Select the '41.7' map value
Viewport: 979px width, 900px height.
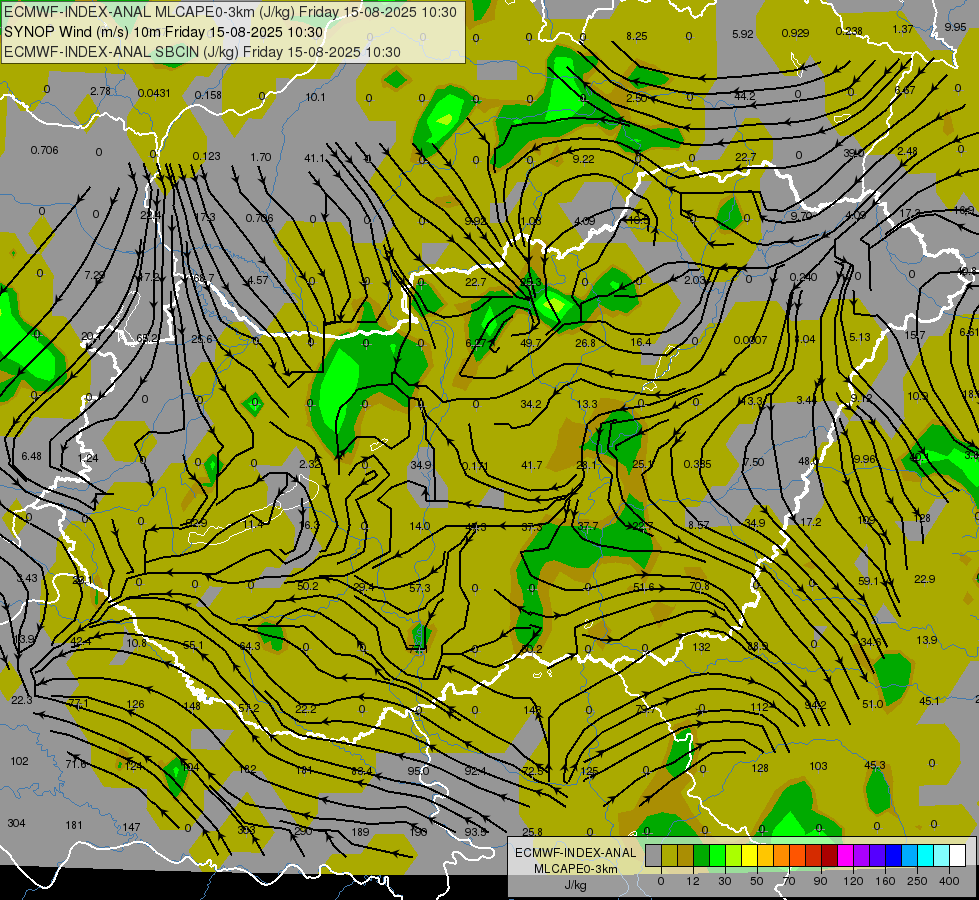(x=531, y=465)
